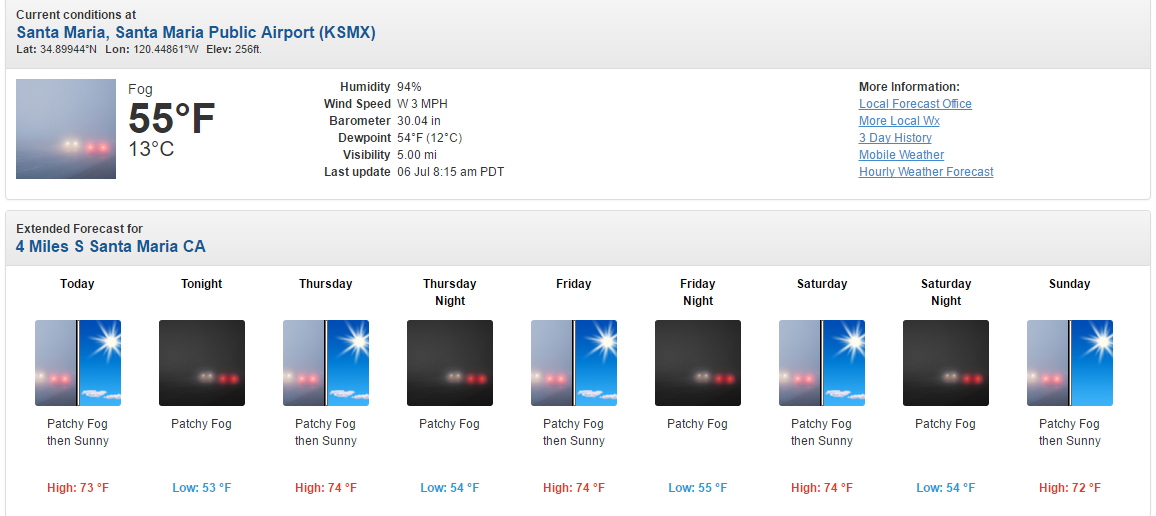Click Thursday's forecast weather icon
The width and height of the screenshot is (1156, 516).
pyautogui.click(x=326, y=363)
